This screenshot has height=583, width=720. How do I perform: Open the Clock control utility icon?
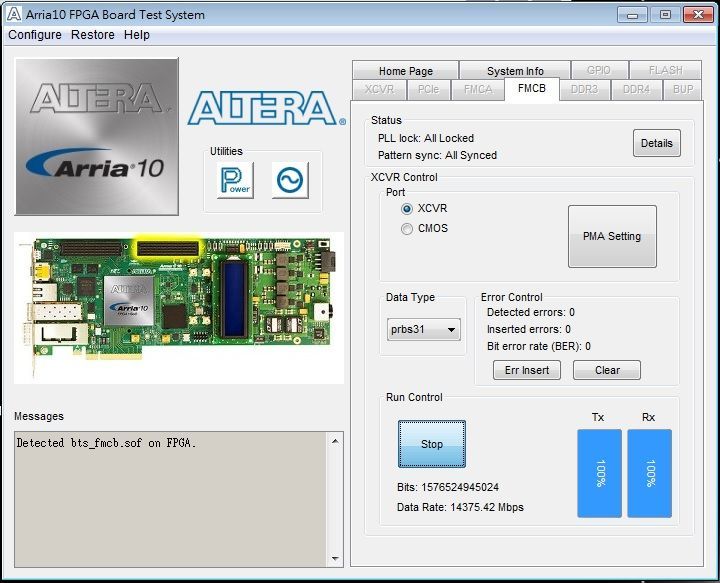click(x=290, y=180)
